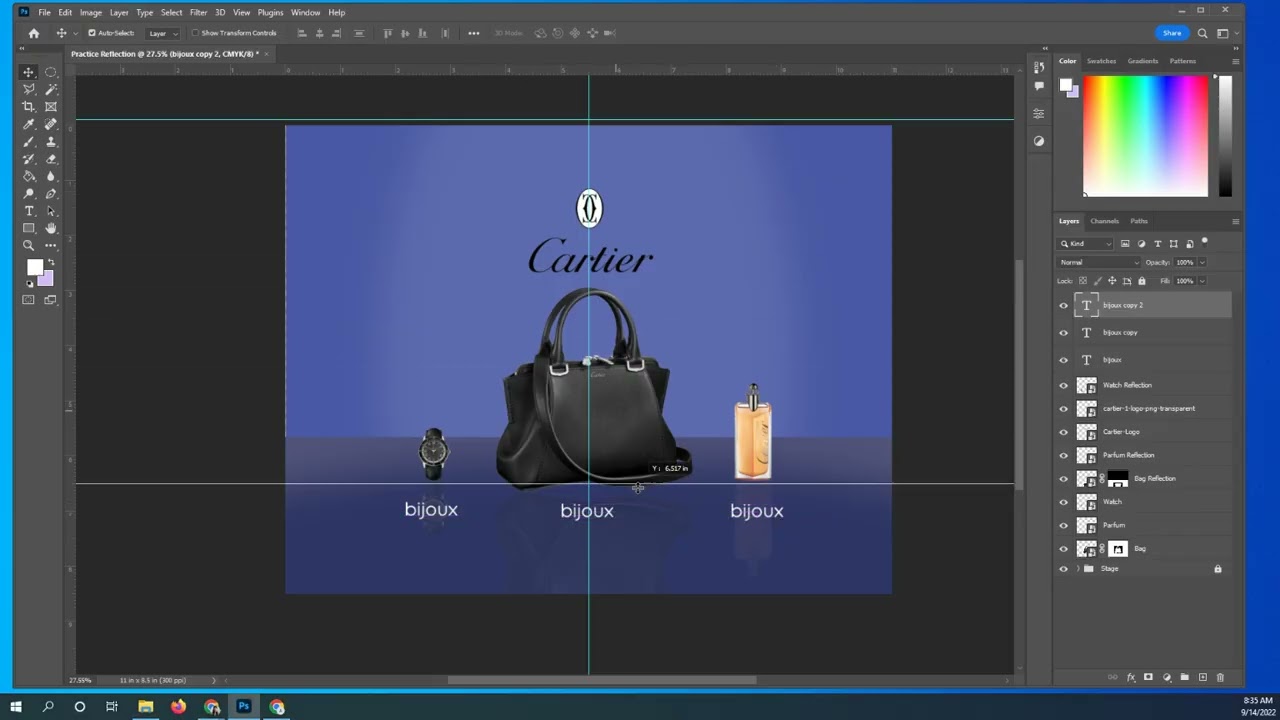Hide the Bag Reflection layer
The image size is (1280, 720).
click(1064, 479)
